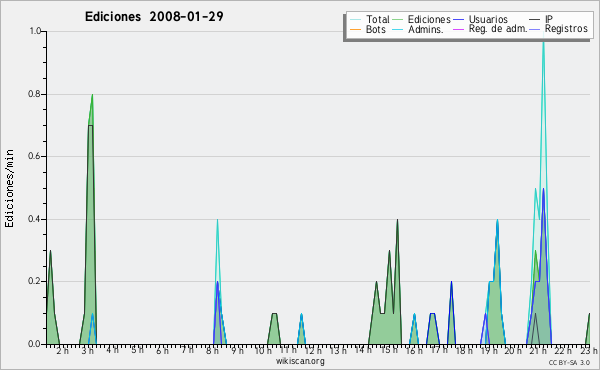Click the Bots legend orange line

coord(355,29)
